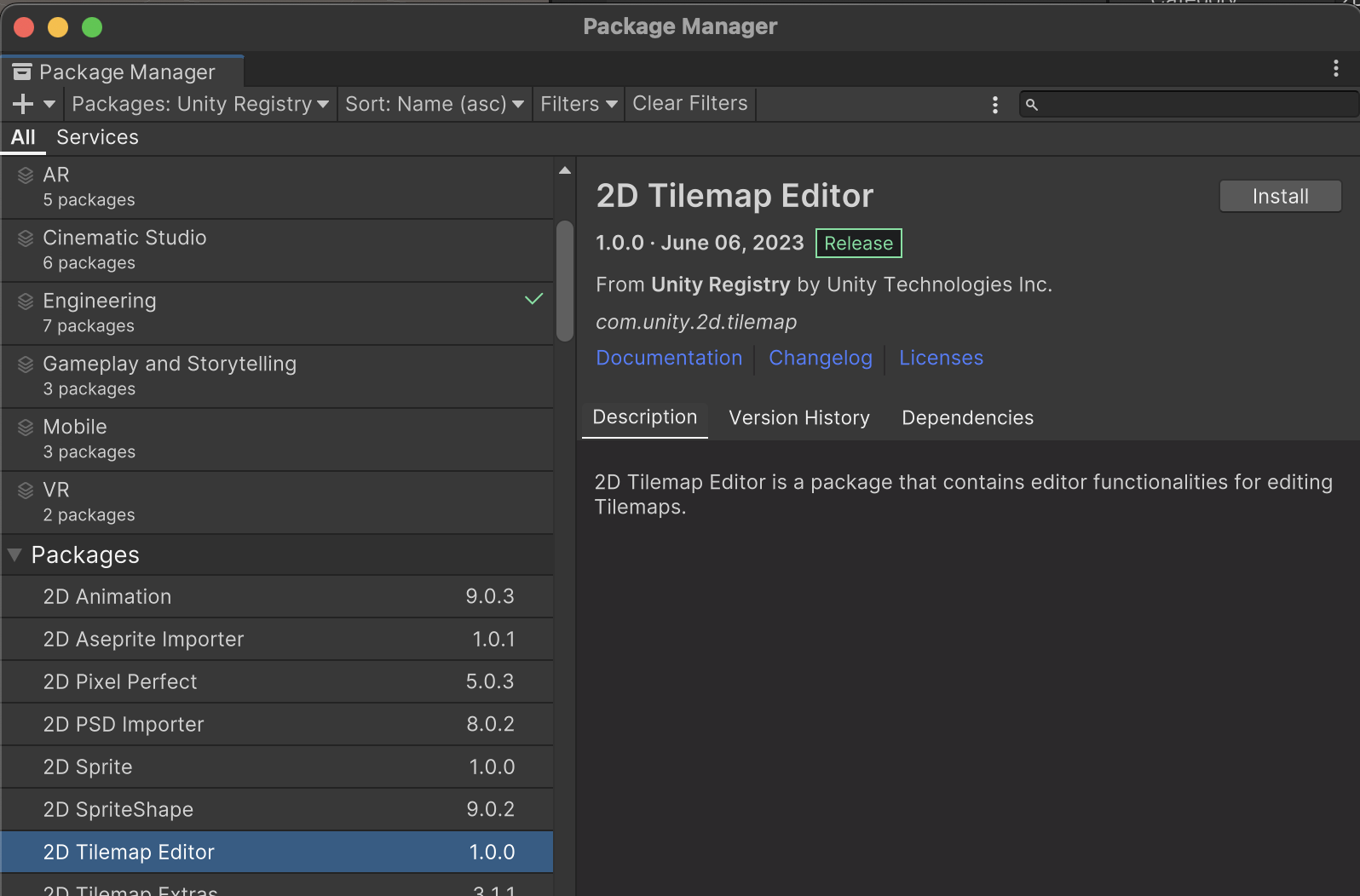Select Cinematic Studio feature set
The image size is (1360, 896).
(277, 250)
